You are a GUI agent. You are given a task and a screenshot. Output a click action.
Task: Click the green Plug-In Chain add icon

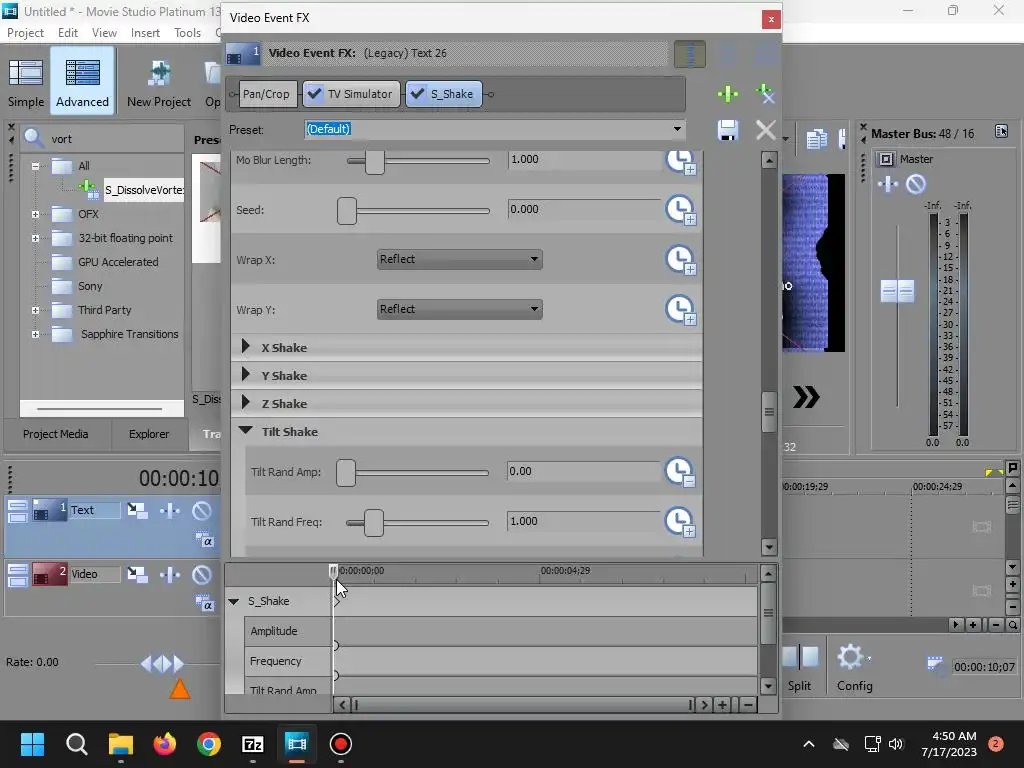tap(728, 94)
